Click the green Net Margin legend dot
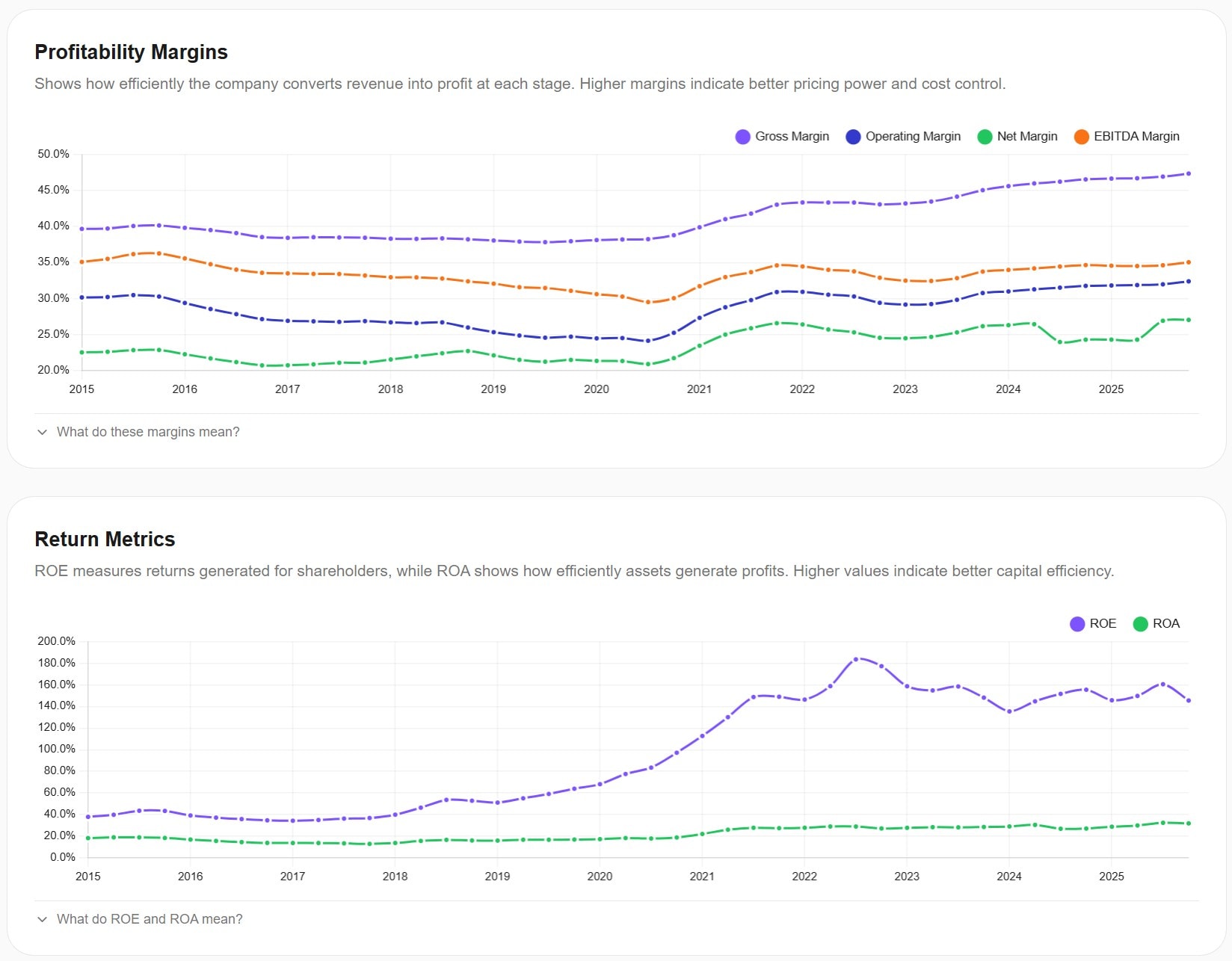Image resolution: width=1232 pixels, height=961 pixels. click(985, 136)
